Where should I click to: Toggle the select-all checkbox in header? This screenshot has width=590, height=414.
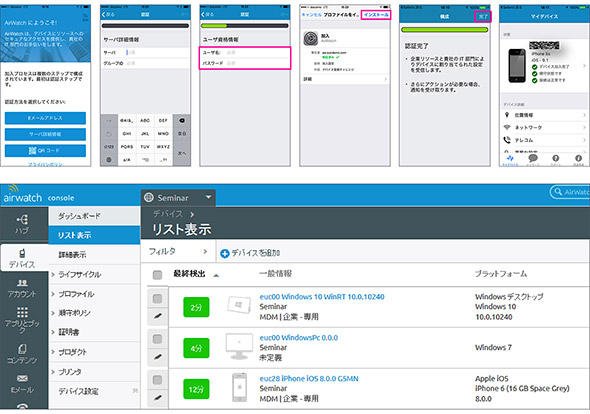click(x=157, y=275)
